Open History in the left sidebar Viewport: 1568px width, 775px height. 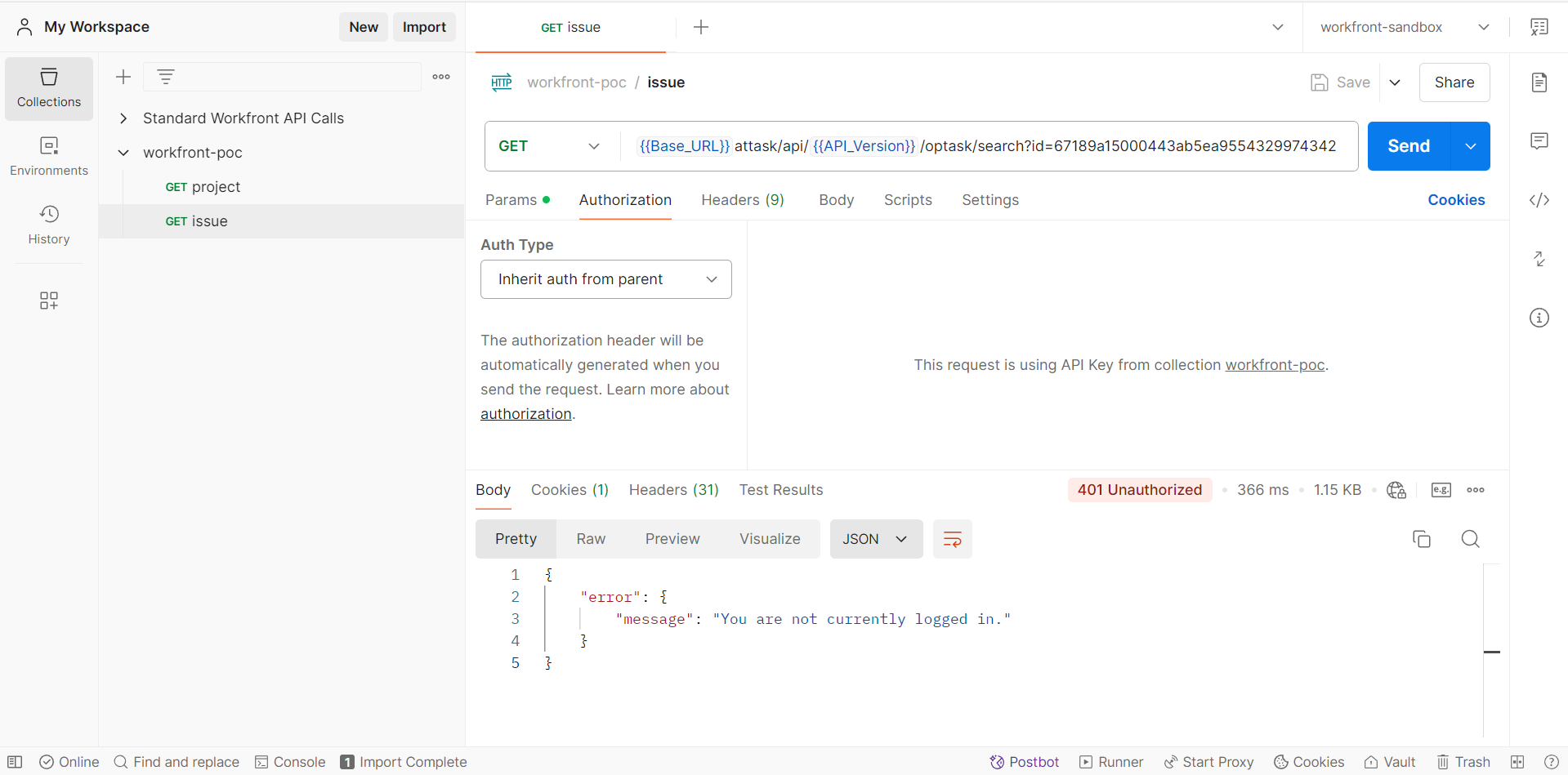[49, 225]
